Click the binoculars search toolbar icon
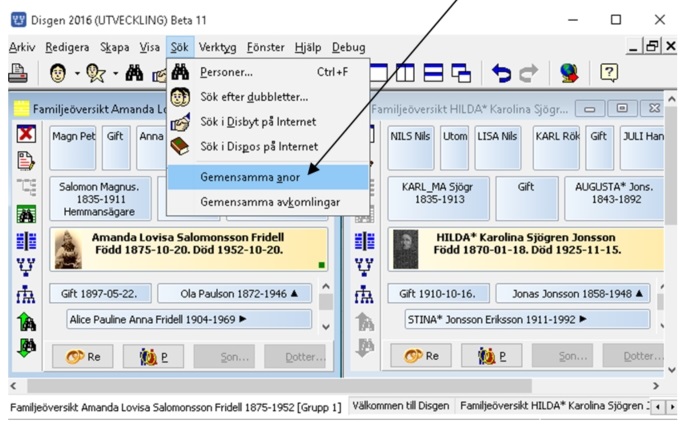The width and height of the screenshot is (691, 433). coord(134,73)
